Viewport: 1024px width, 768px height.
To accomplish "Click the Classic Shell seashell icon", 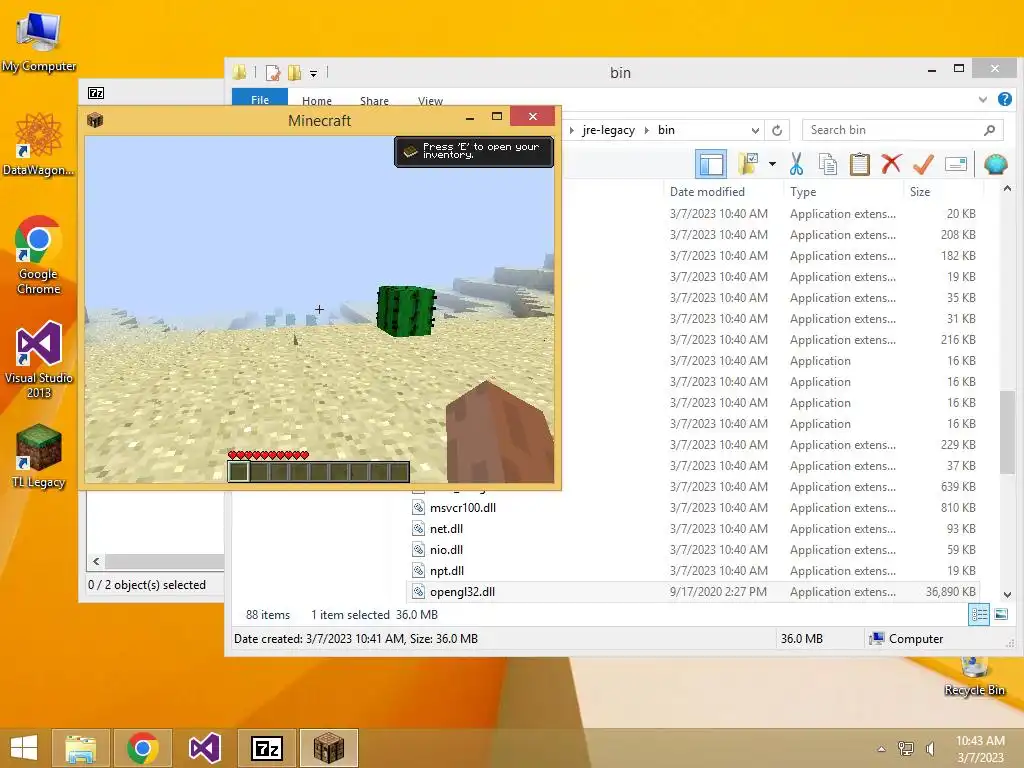I will pos(995,164).
